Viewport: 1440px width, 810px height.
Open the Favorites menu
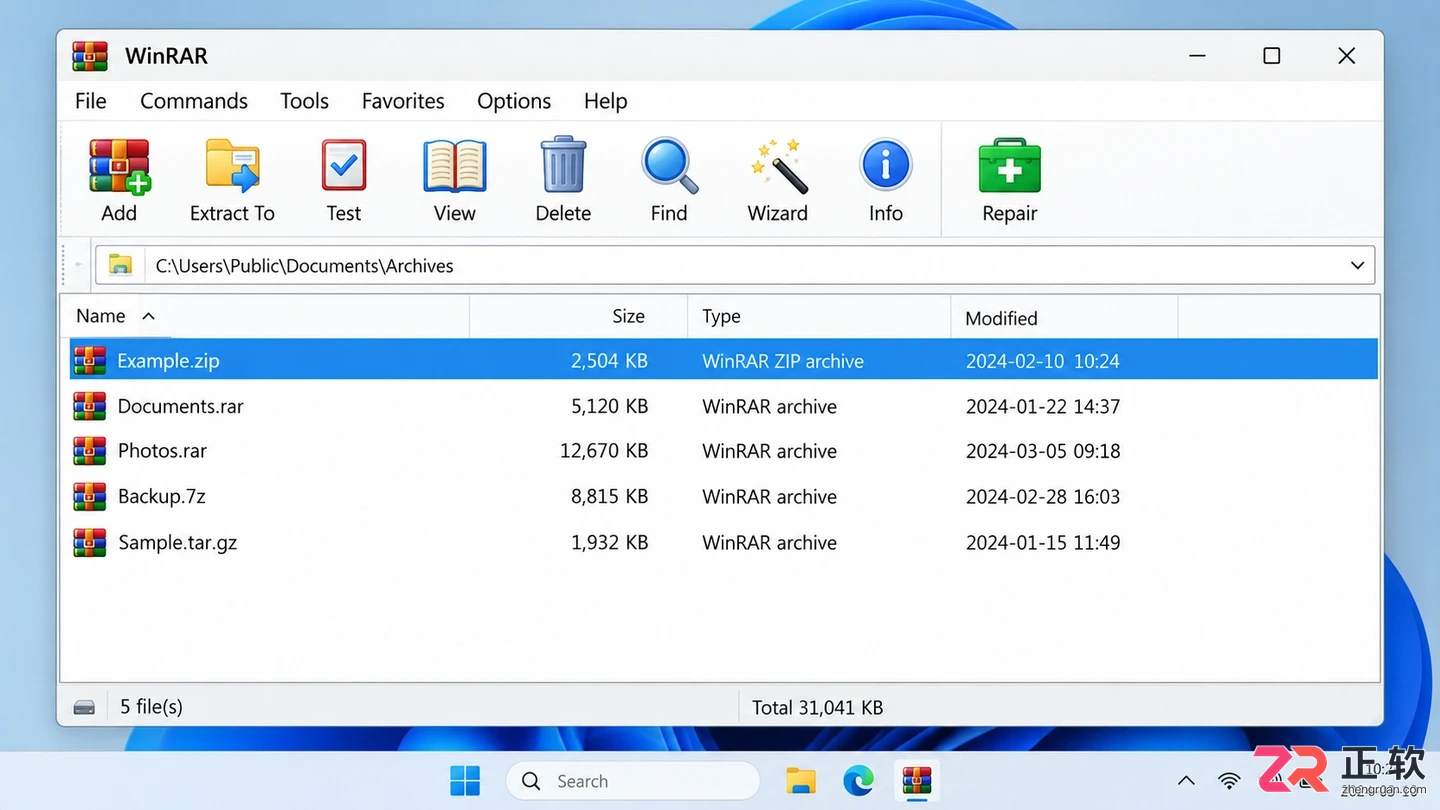coord(403,101)
